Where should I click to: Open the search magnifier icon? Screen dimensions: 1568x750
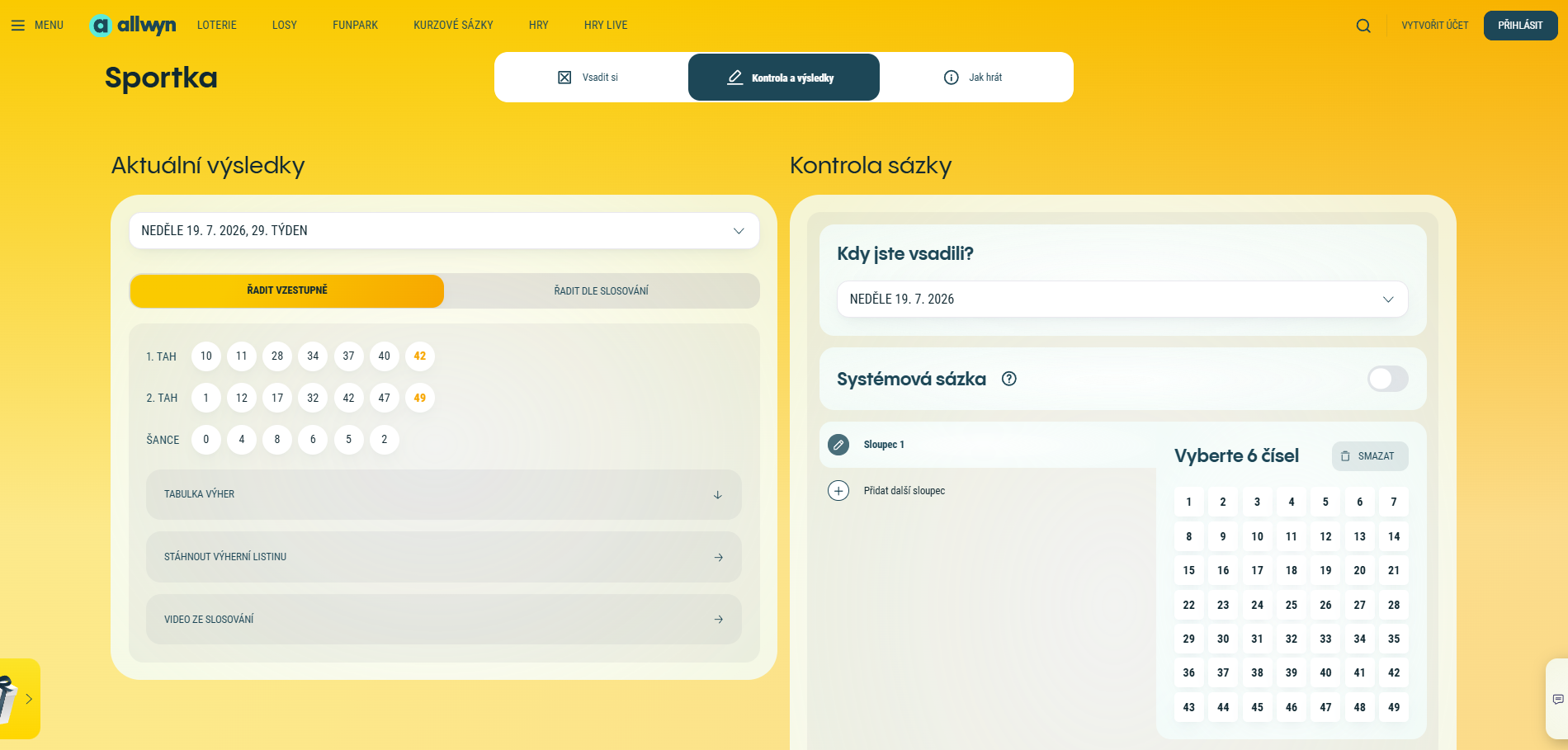click(x=1363, y=26)
